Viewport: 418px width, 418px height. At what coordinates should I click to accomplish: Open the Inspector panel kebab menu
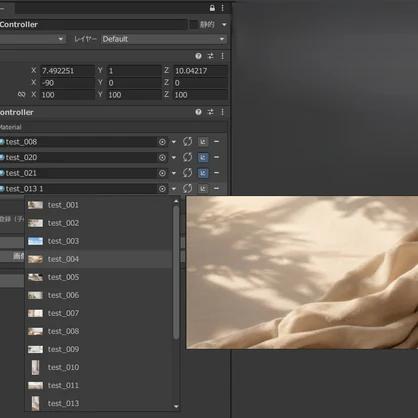tap(223, 8)
